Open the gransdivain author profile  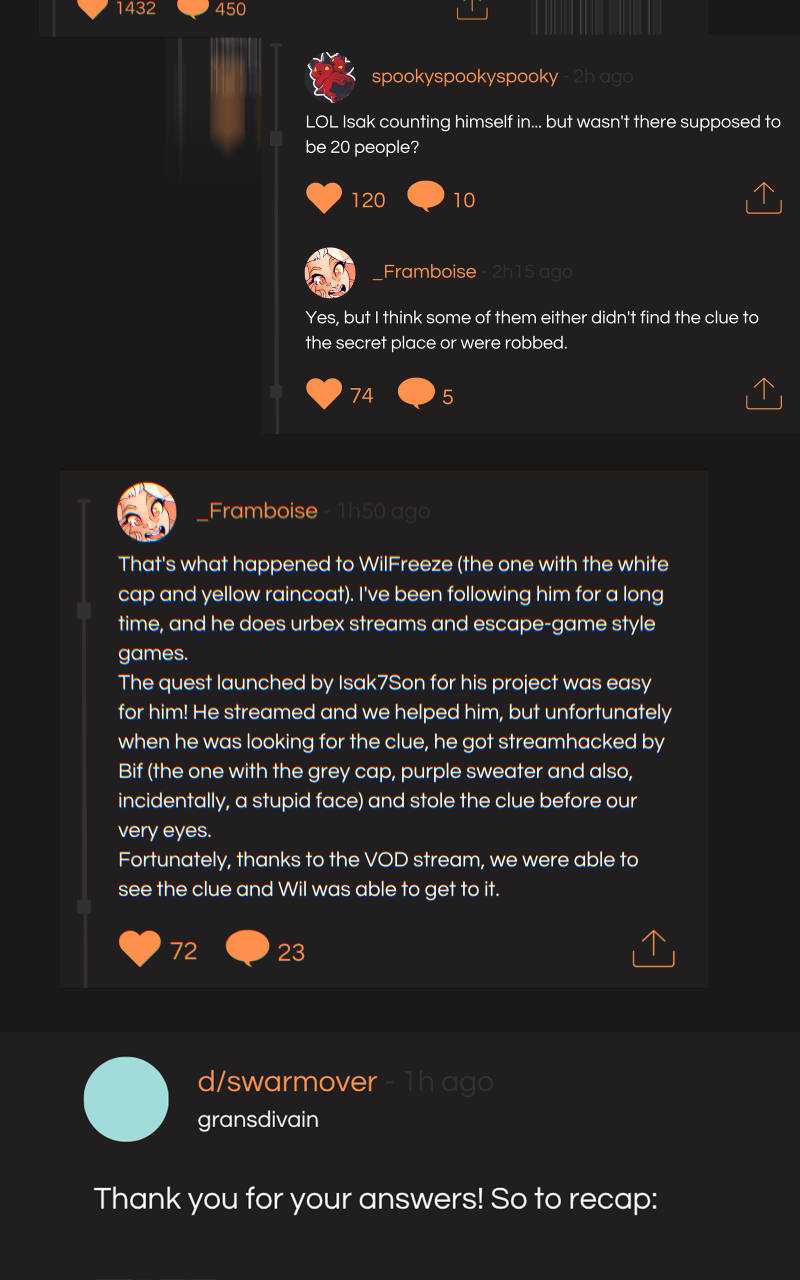coord(258,1119)
